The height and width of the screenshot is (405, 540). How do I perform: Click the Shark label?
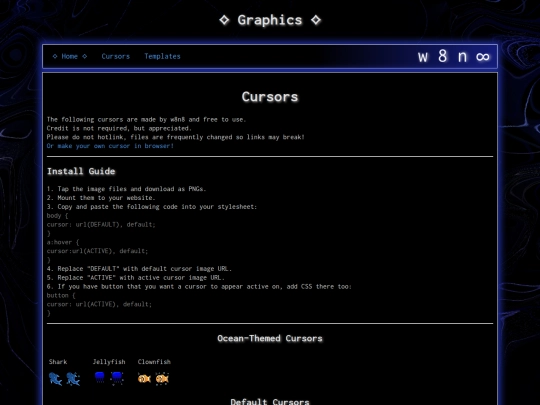click(x=58, y=362)
